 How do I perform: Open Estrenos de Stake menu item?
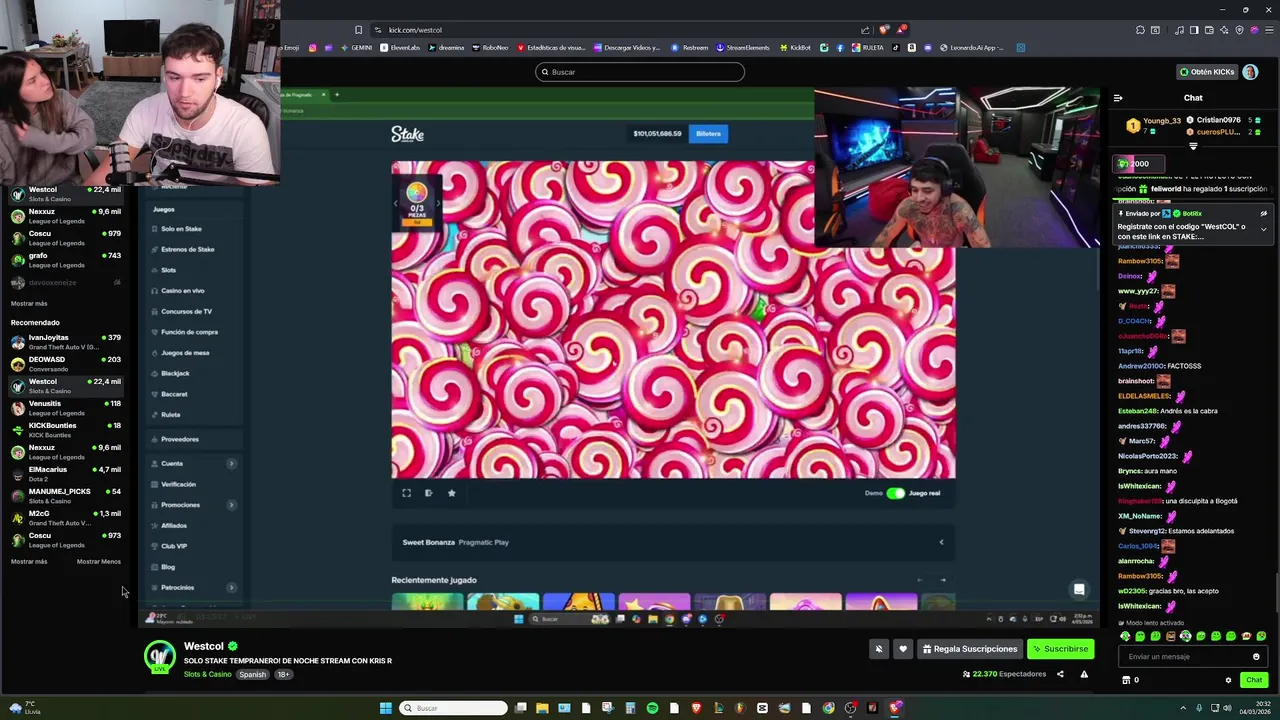coord(188,249)
